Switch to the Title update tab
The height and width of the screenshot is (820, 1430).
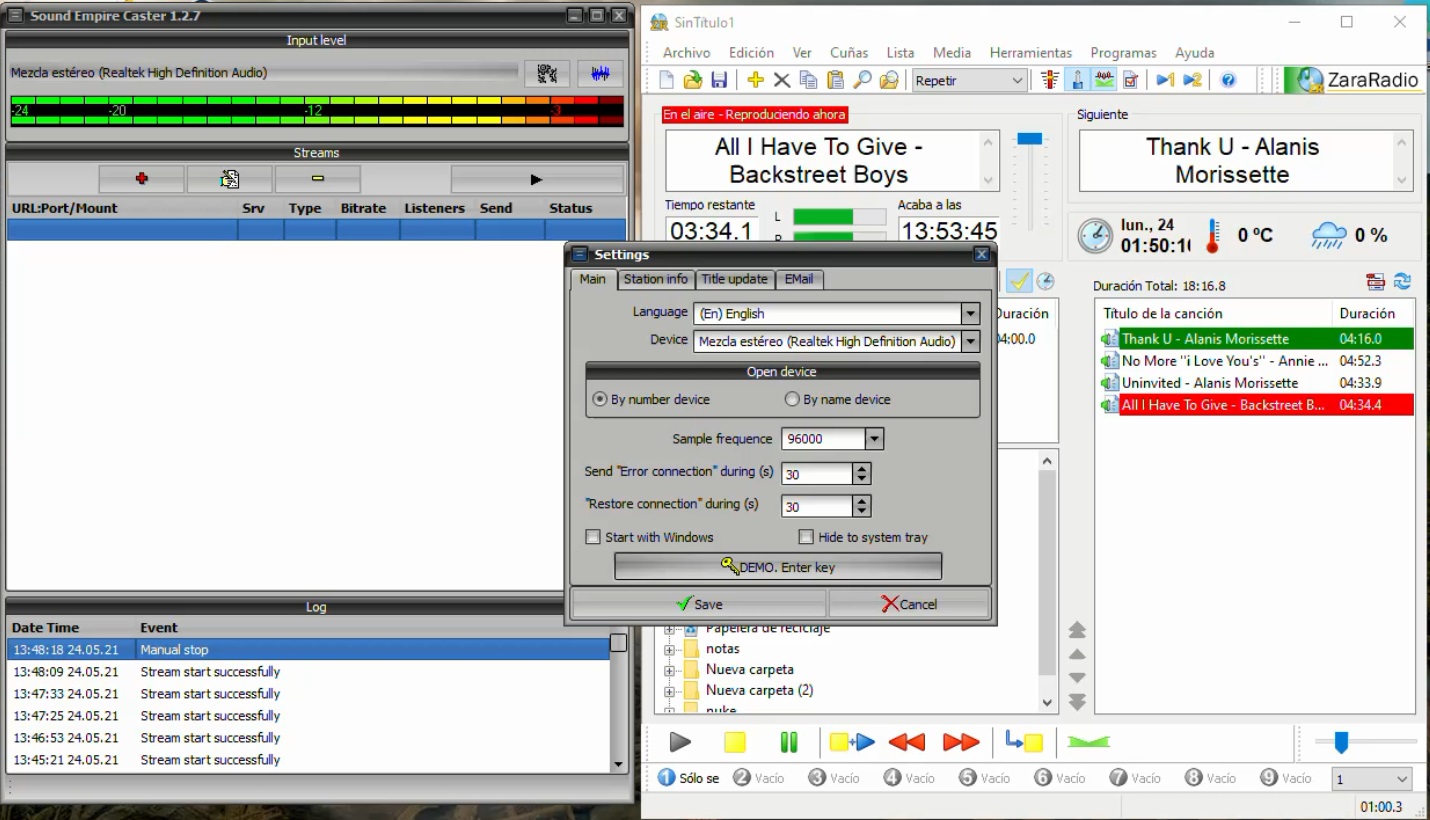point(734,279)
